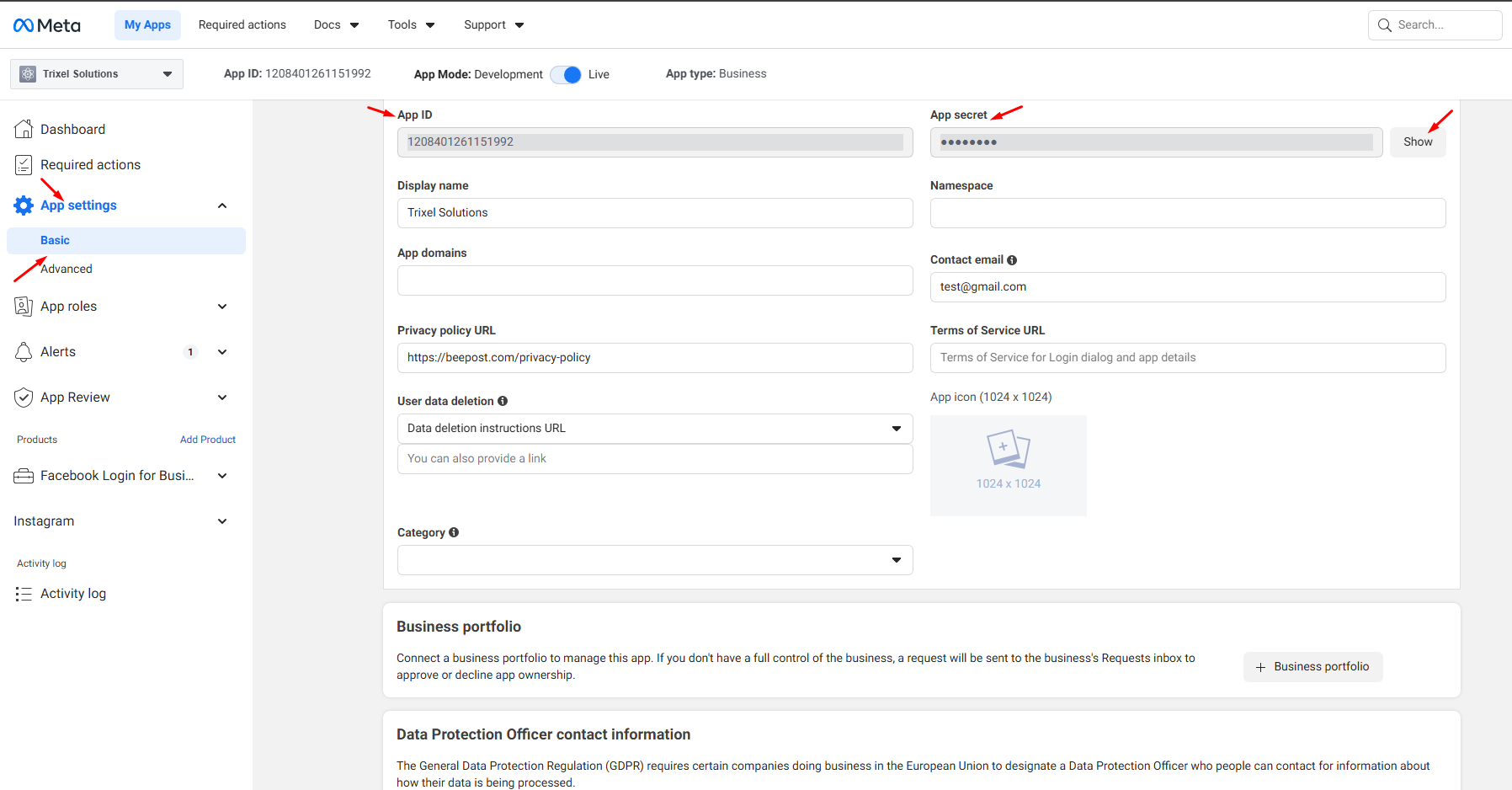Click Show to reveal the app secret
Screen dimensions: 1512x790
coord(1417,142)
